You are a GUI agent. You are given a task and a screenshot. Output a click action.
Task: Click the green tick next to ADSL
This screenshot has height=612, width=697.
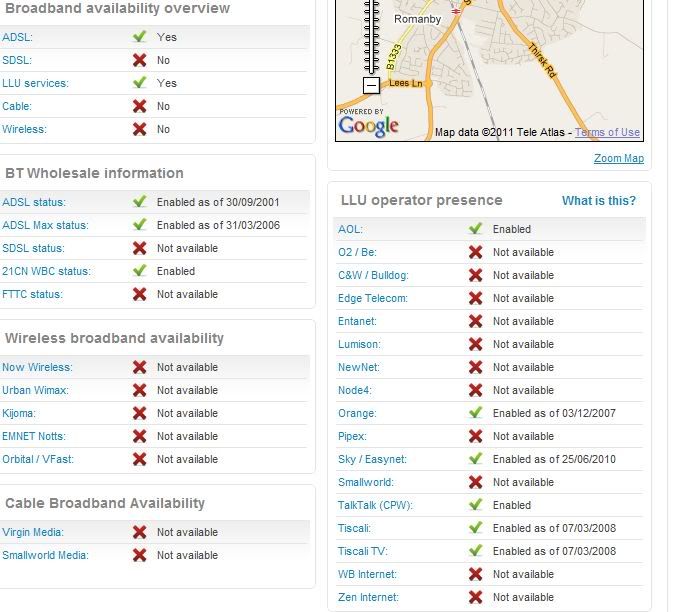140,37
